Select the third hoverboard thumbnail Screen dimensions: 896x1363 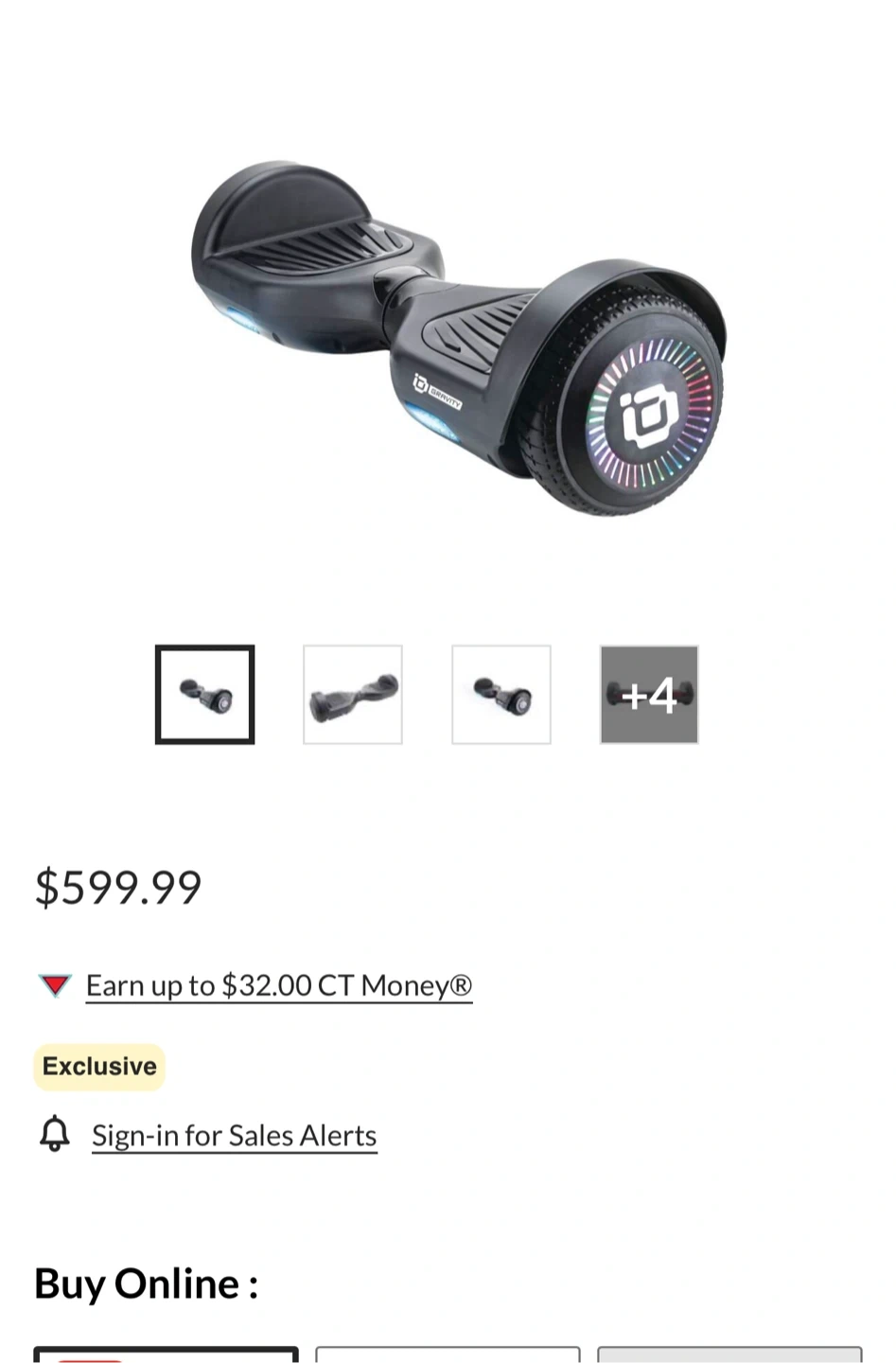[501, 695]
